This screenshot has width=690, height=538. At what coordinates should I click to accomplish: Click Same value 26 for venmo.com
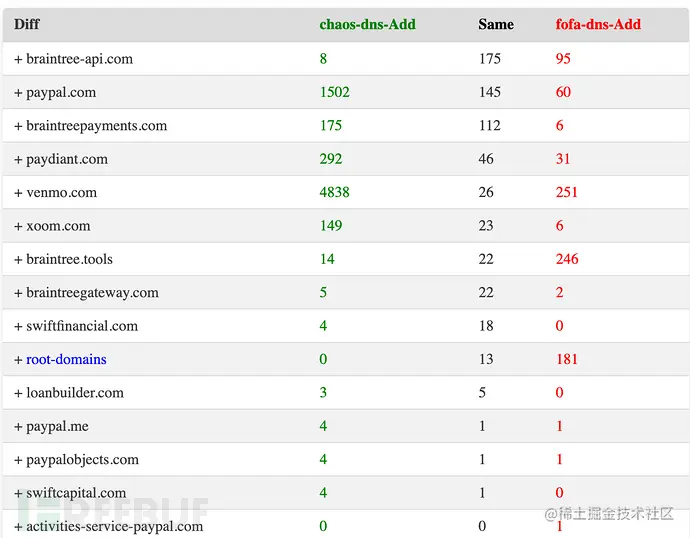click(x=486, y=193)
